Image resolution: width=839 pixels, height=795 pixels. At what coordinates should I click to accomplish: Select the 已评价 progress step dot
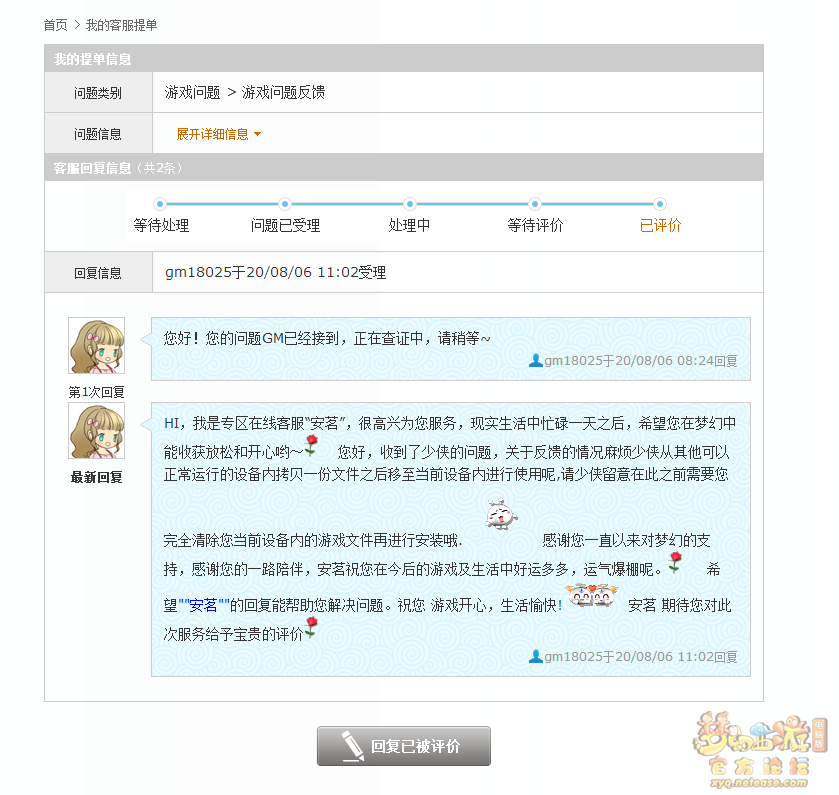pos(660,204)
